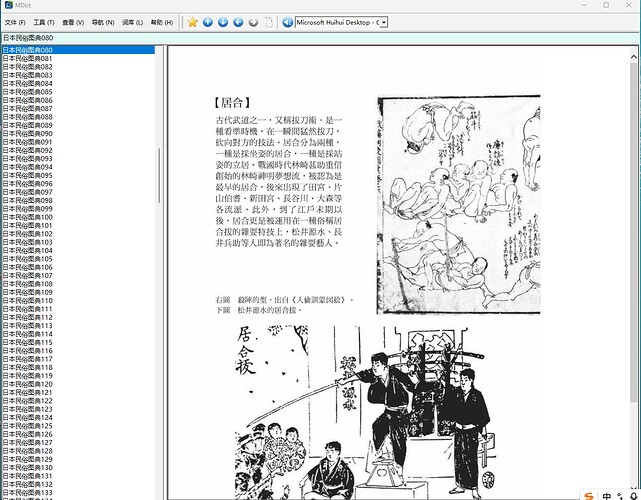Select the highlighted entry 日本民俗图典080
The width and height of the screenshot is (641, 500).
(78, 50)
